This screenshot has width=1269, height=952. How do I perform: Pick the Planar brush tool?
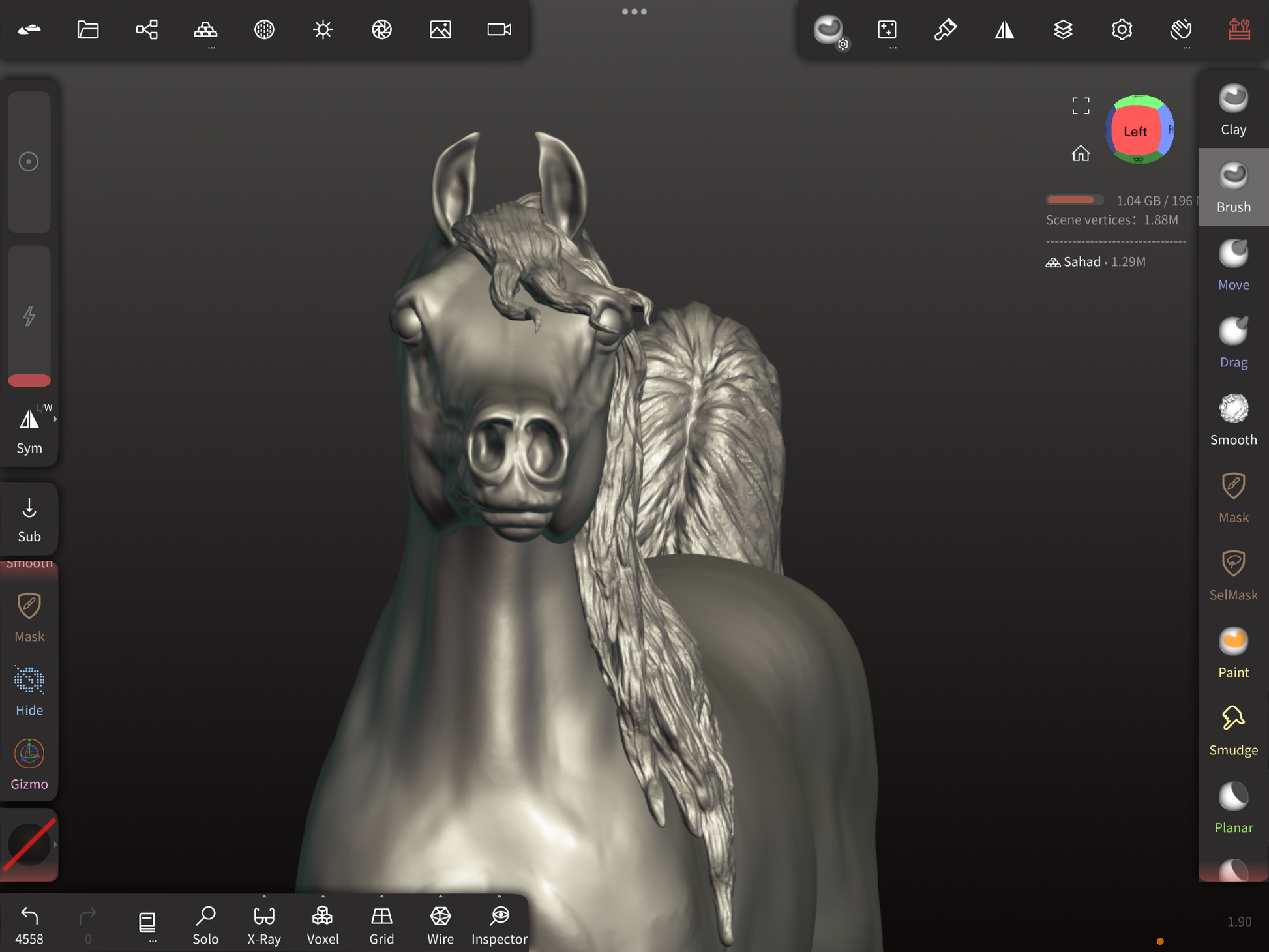(x=1232, y=809)
